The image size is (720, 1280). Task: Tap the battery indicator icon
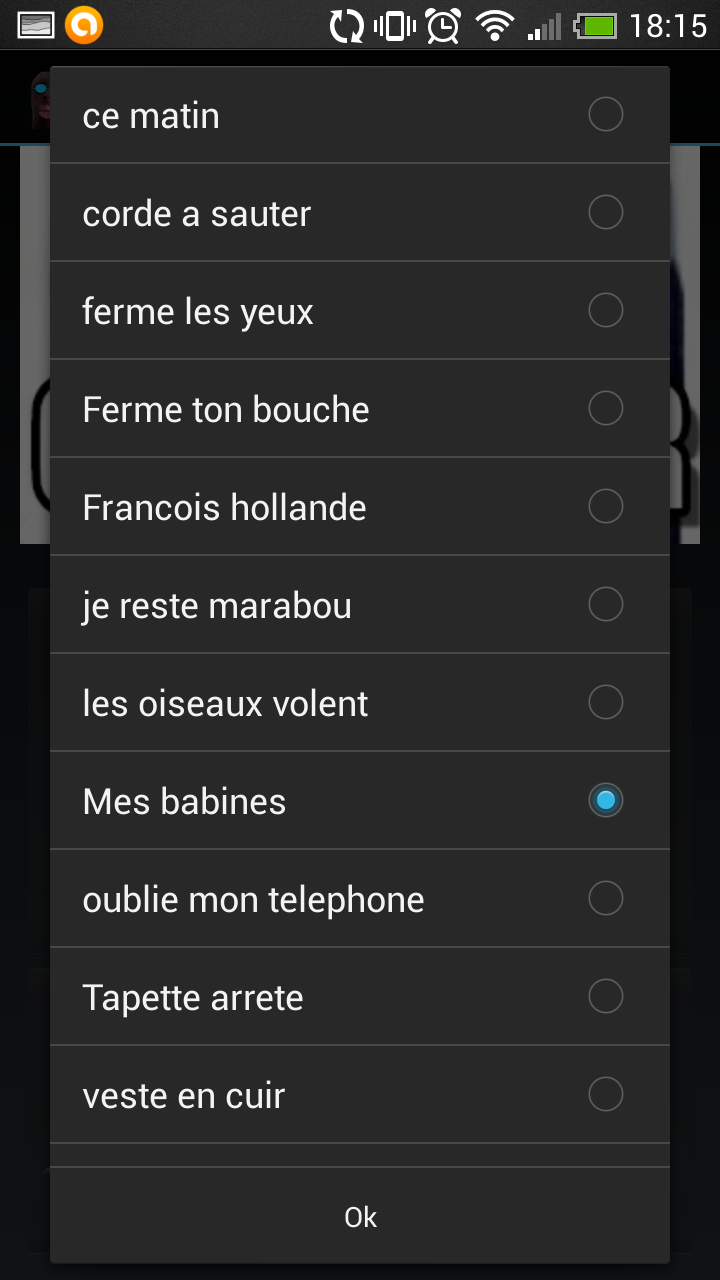pyautogui.click(x=596, y=26)
